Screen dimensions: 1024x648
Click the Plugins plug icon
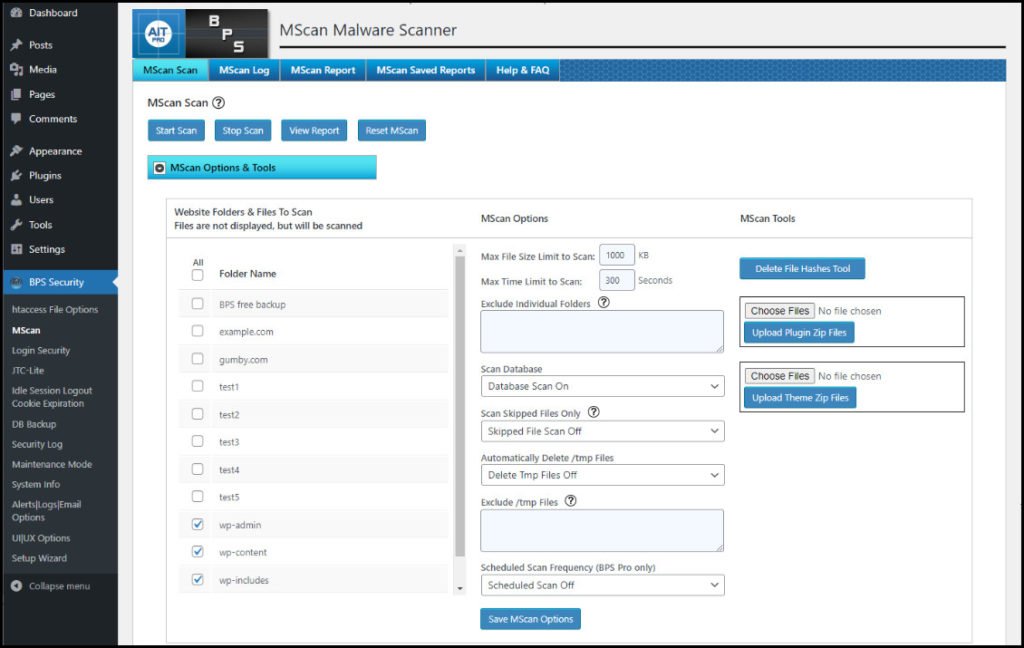[16, 176]
